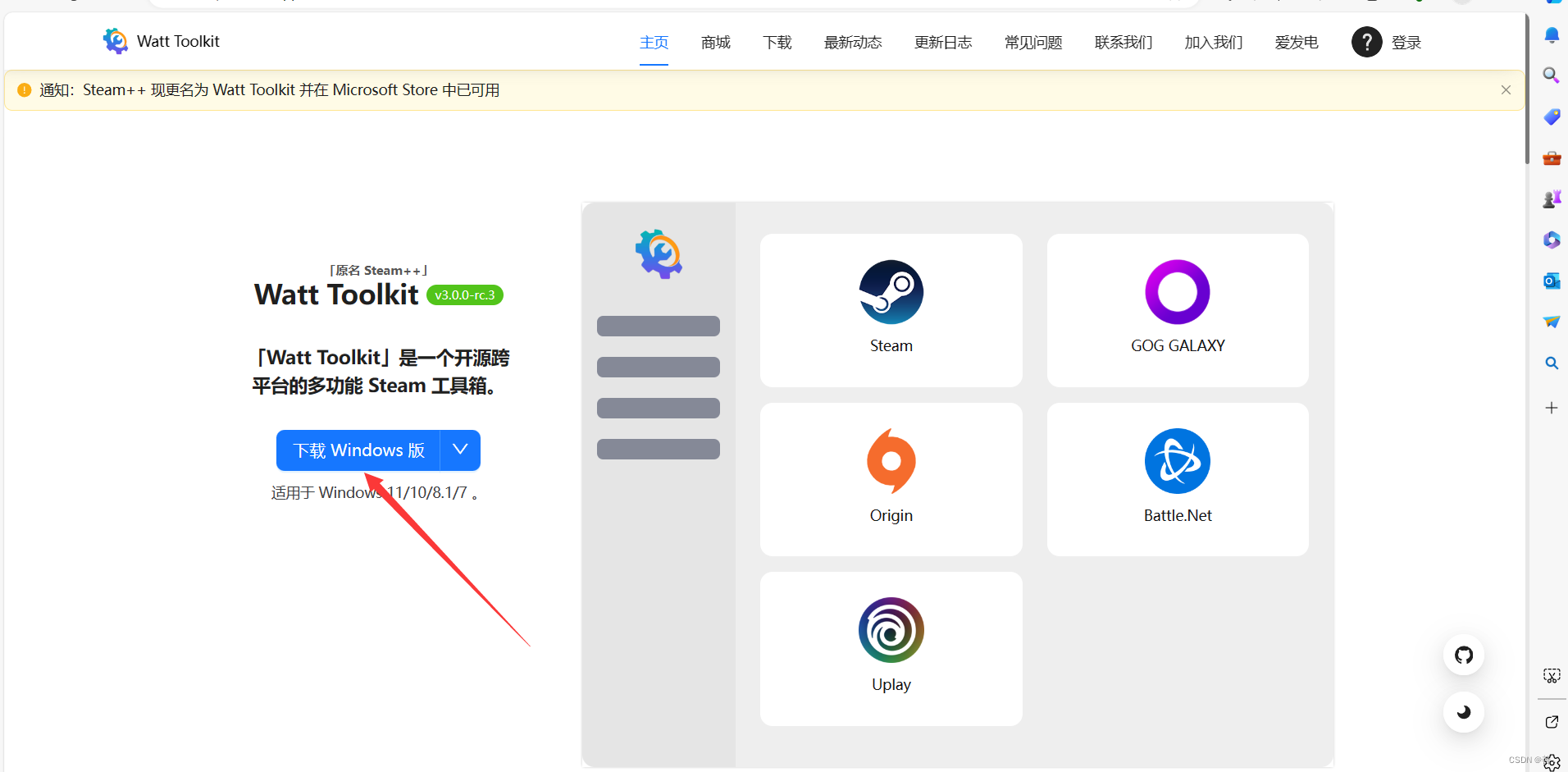Click the 「原名 Steam++」 label
Screen dimensions: 1568x772
coord(378,271)
